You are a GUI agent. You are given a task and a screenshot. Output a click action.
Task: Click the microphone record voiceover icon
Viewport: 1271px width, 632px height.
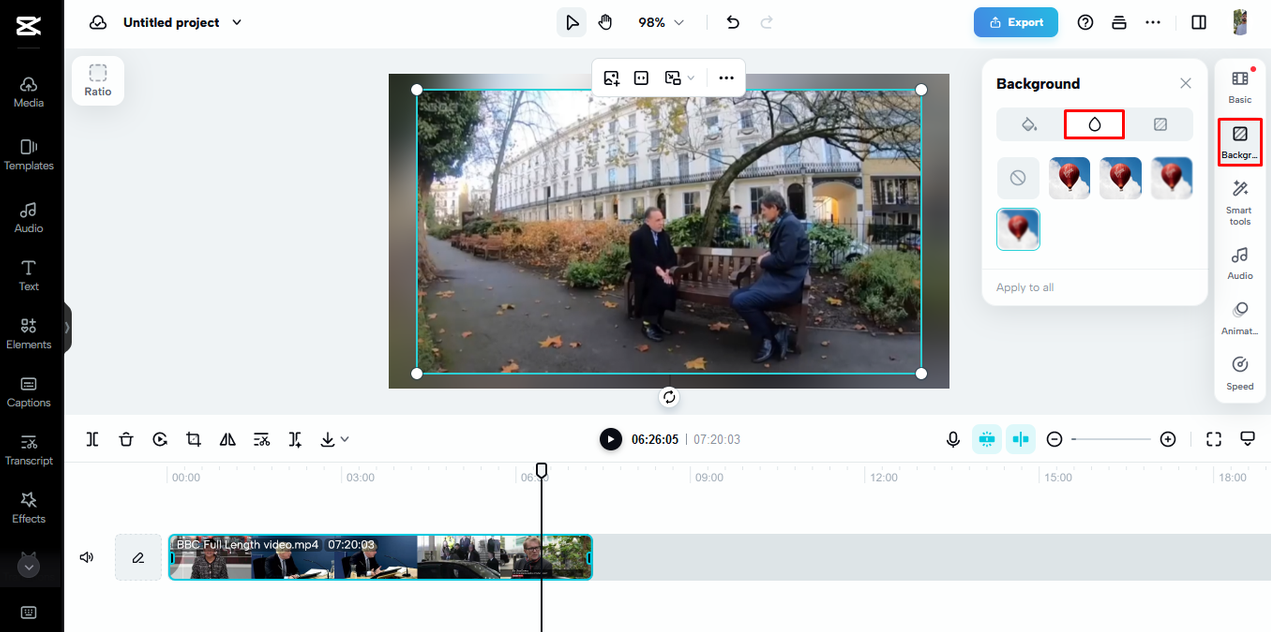[x=953, y=439]
